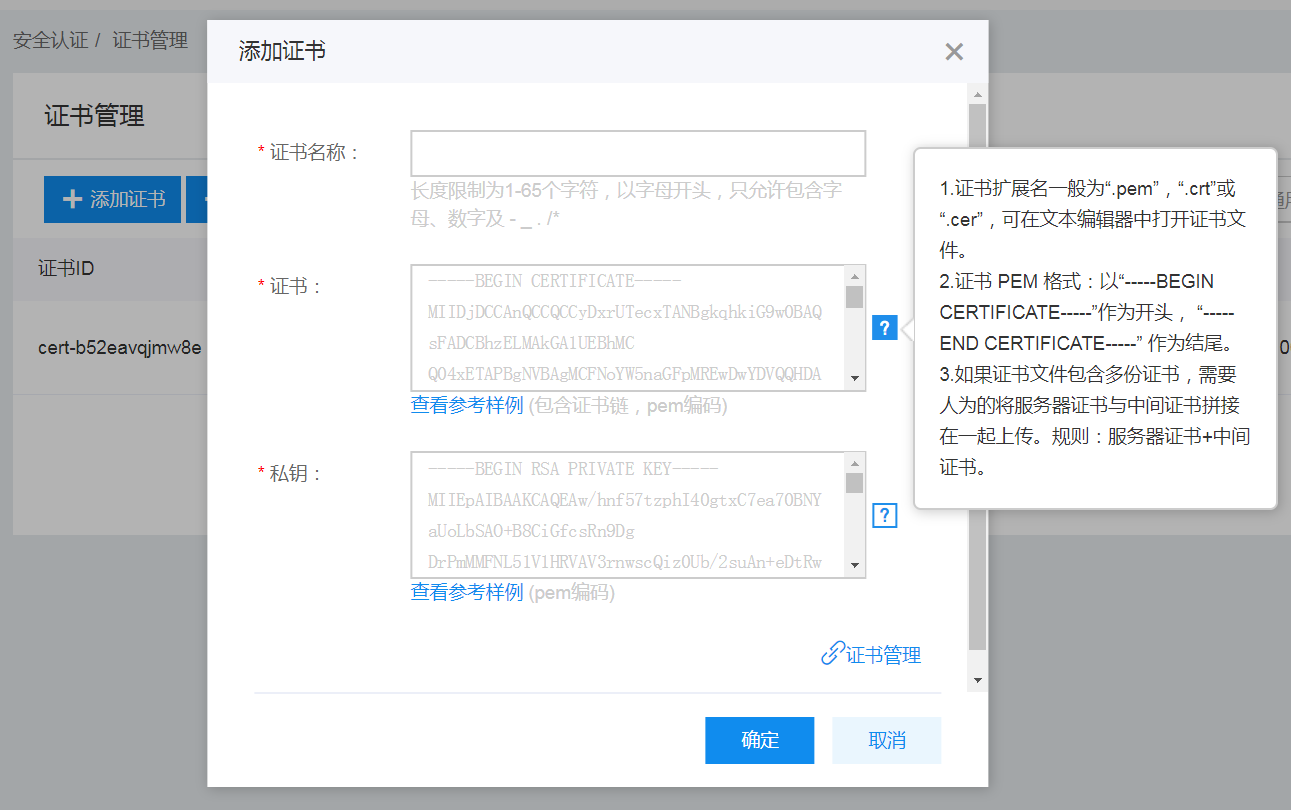Cancel with the 取消 button

point(887,740)
